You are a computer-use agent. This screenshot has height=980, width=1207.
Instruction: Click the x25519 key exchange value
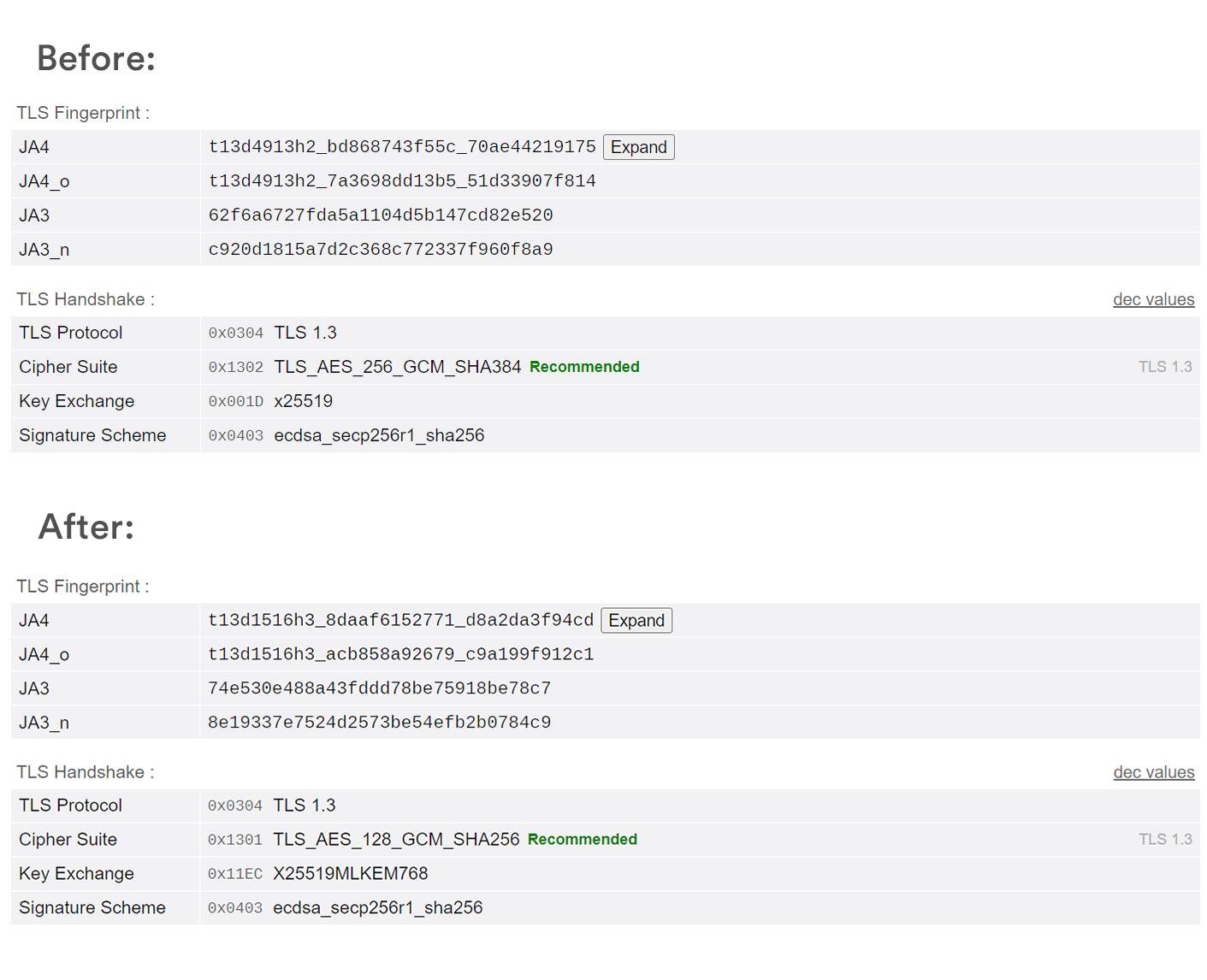point(303,401)
